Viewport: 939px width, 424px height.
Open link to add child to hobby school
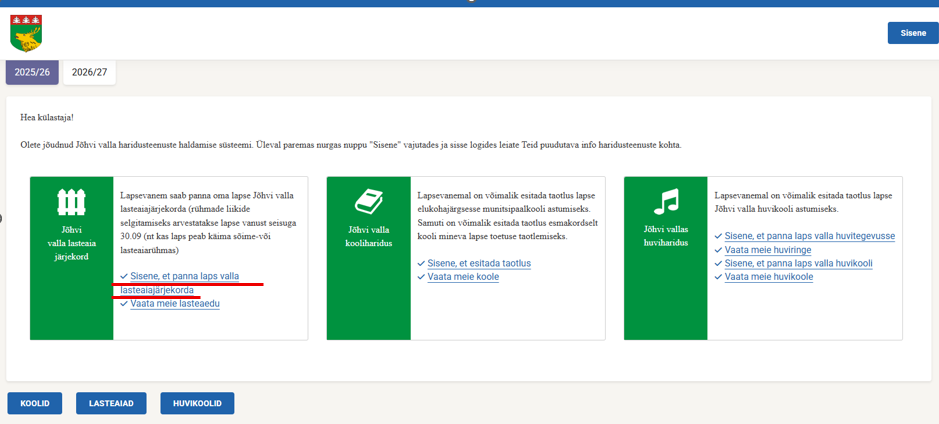pos(798,263)
